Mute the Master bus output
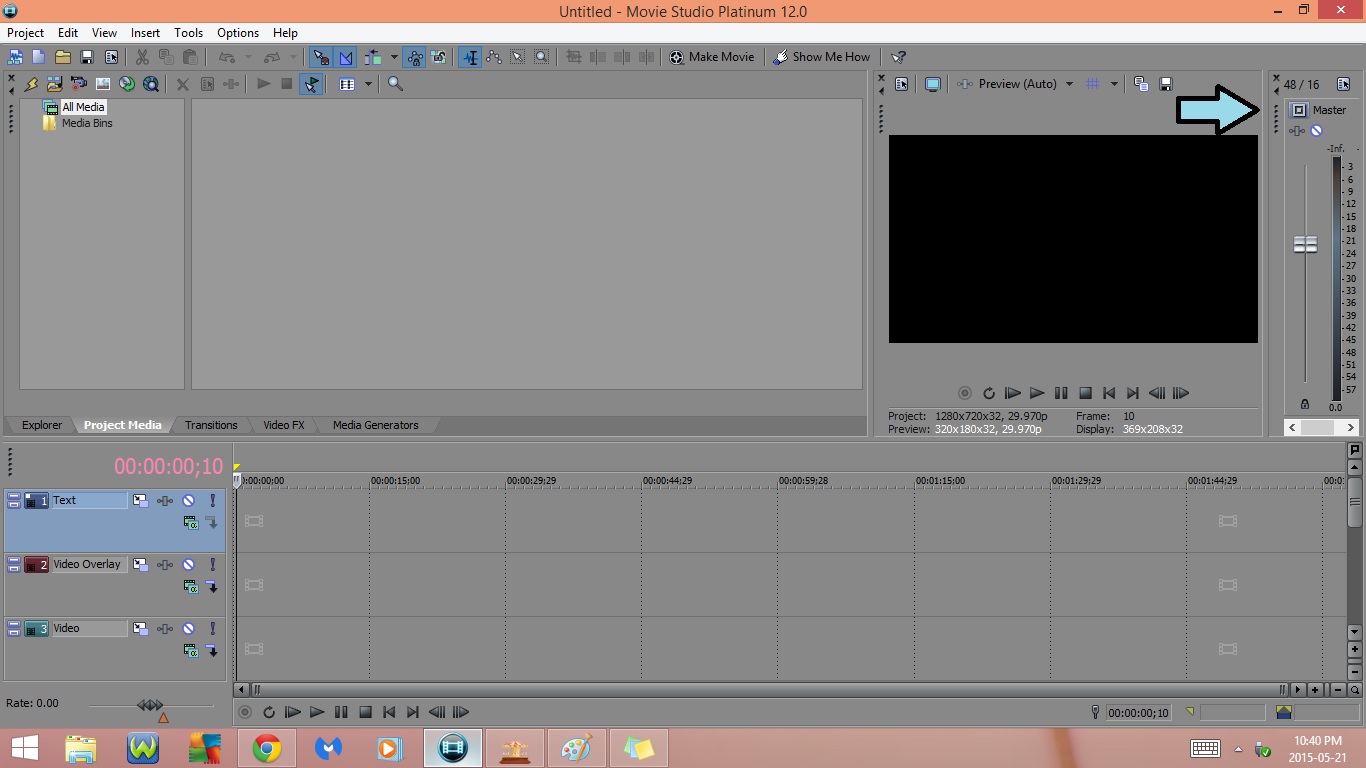Screen dimensions: 1366x768 (x=1317, y=131)
